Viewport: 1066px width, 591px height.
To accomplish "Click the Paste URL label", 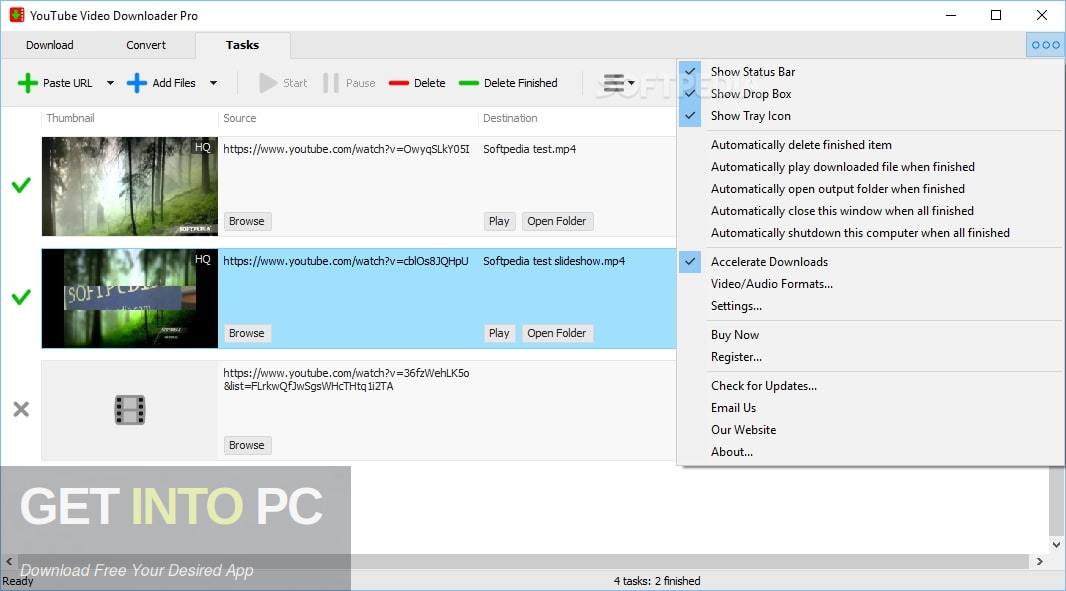I will coord(67,83).
